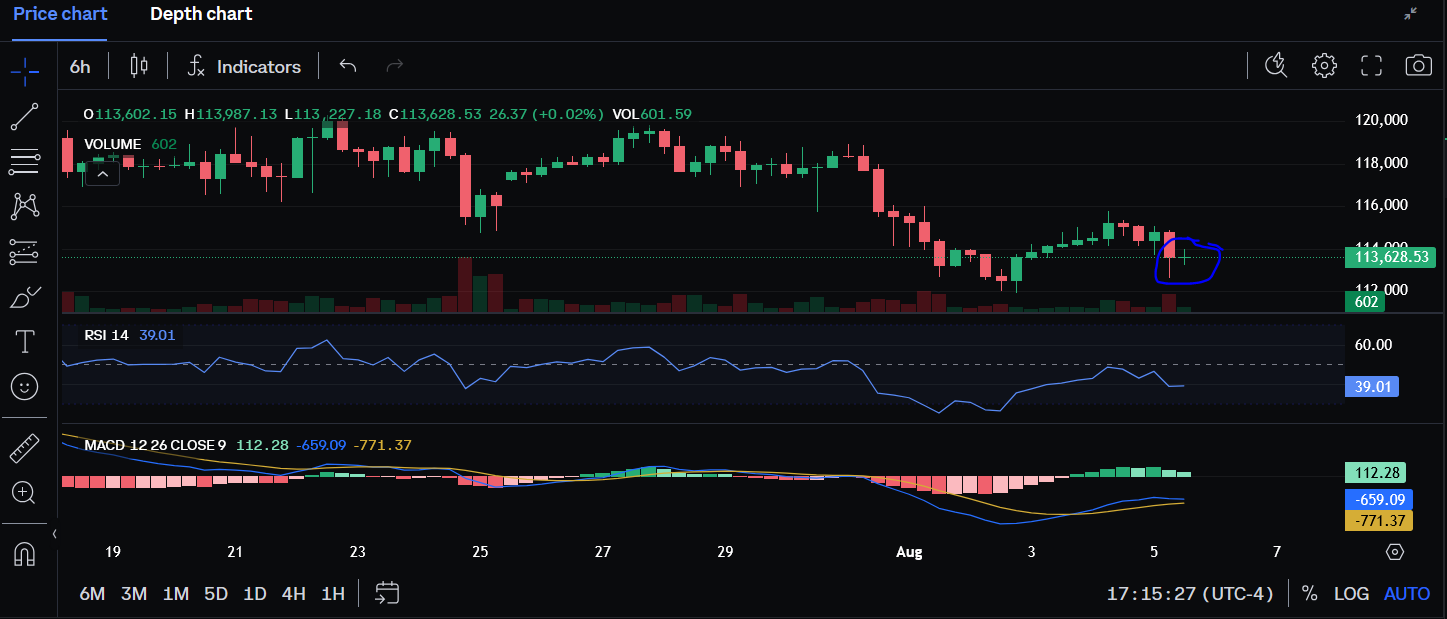Select the ruler measure tool
Screen dimensions: 1447x619
point(25,449)
